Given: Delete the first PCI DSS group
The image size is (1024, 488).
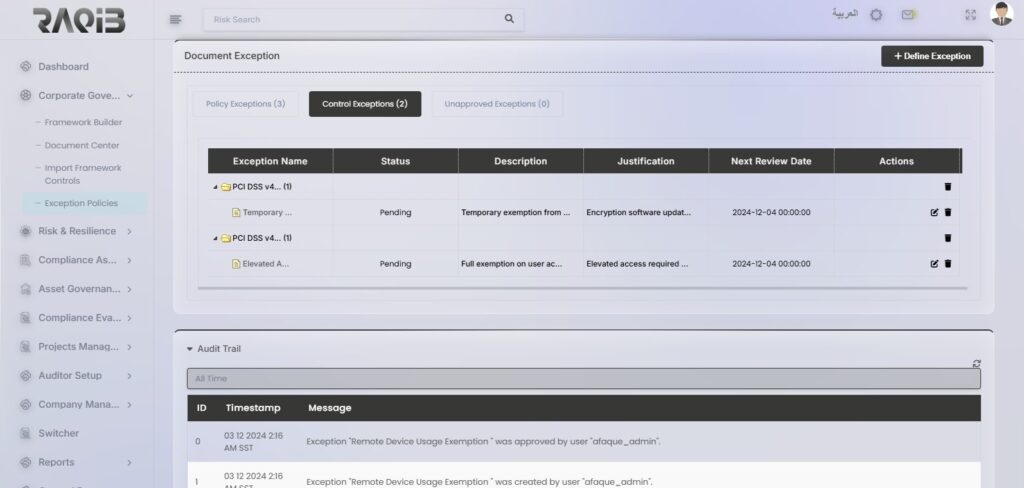Looking at the screenshot, I should [x=948, y=186].
